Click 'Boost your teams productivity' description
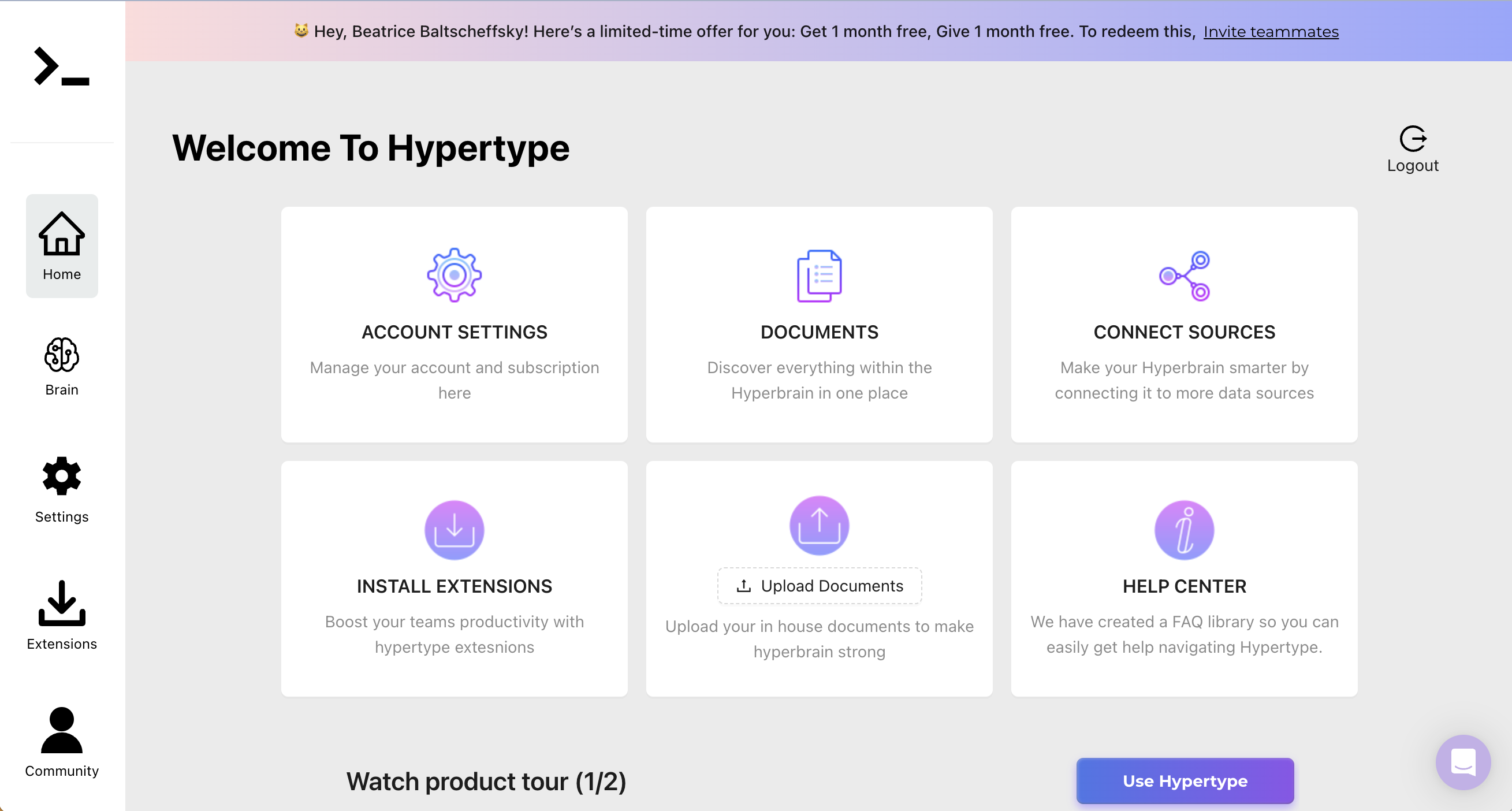 tap(455, 634)
